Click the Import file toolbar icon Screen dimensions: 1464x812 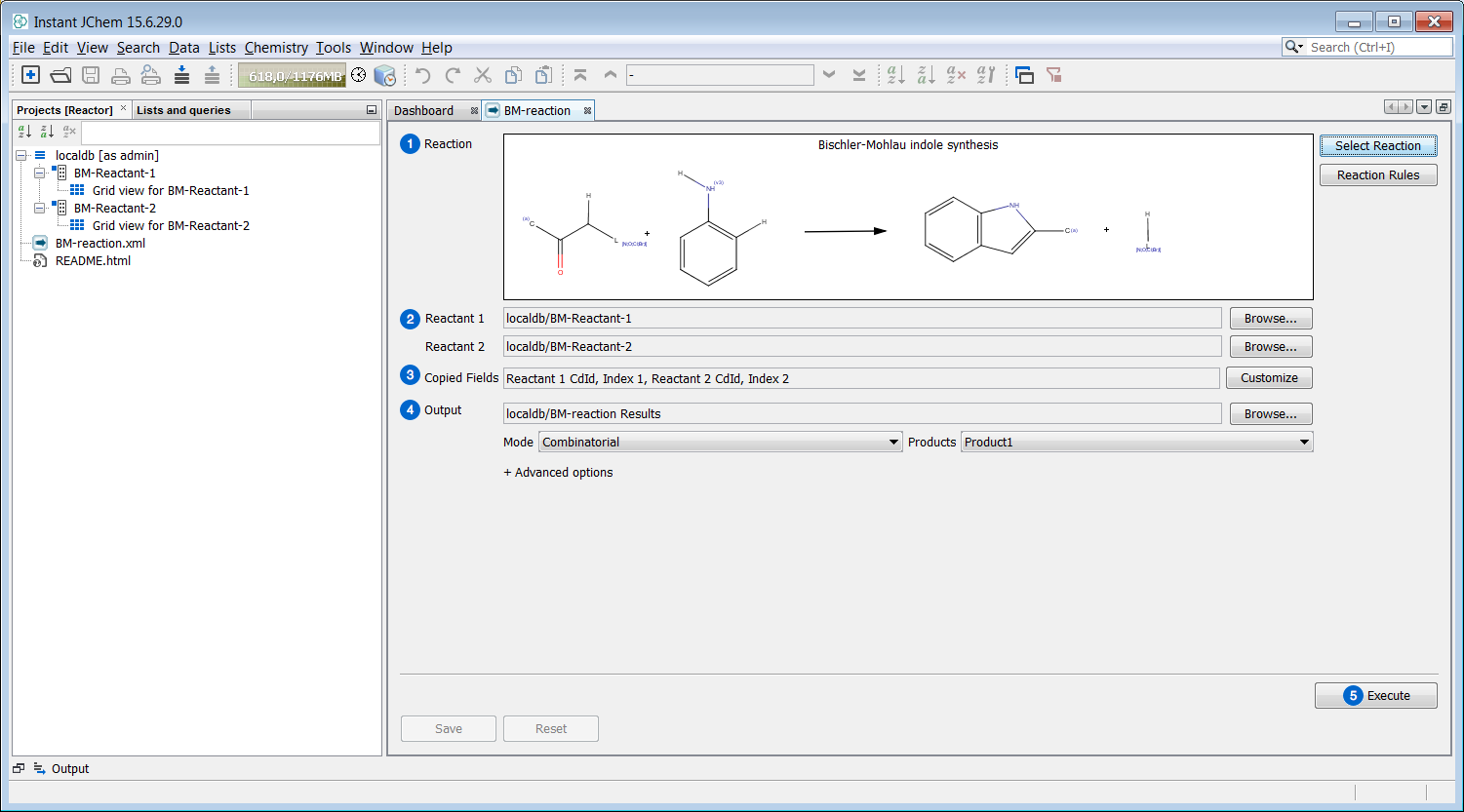[181, 75]
